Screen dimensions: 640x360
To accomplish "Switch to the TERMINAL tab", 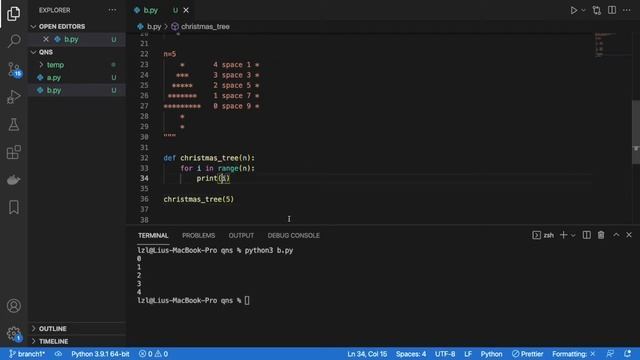I will 153,236.
